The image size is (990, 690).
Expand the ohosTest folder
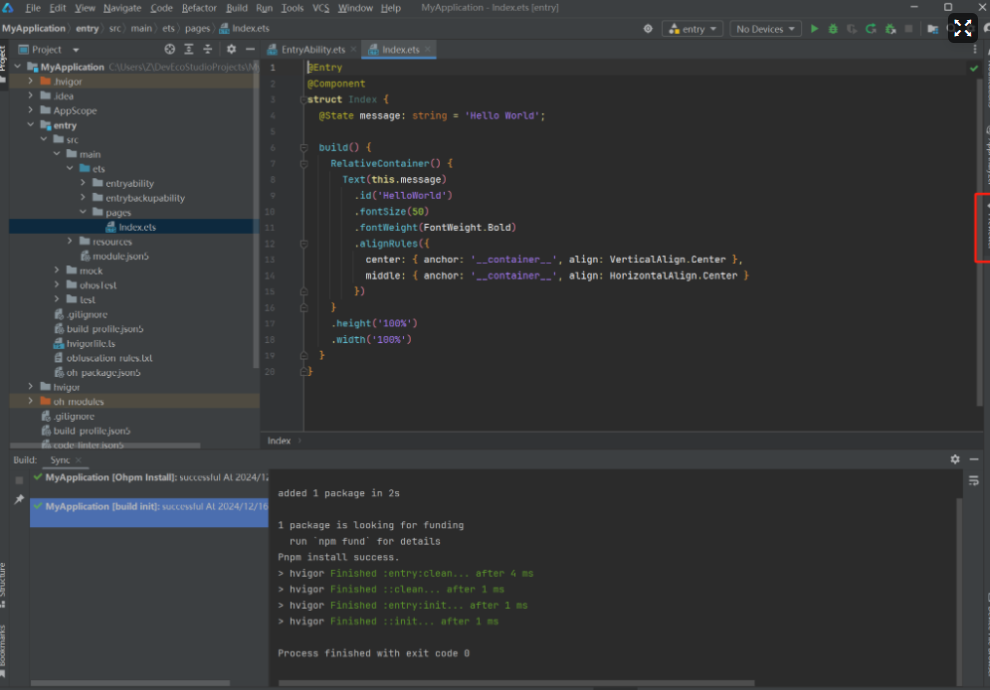click(57, 285)
